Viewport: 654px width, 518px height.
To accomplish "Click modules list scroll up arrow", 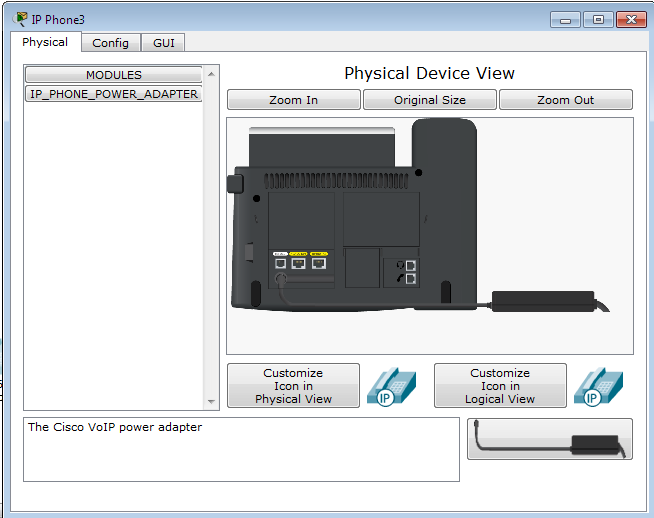I will 211,74.
